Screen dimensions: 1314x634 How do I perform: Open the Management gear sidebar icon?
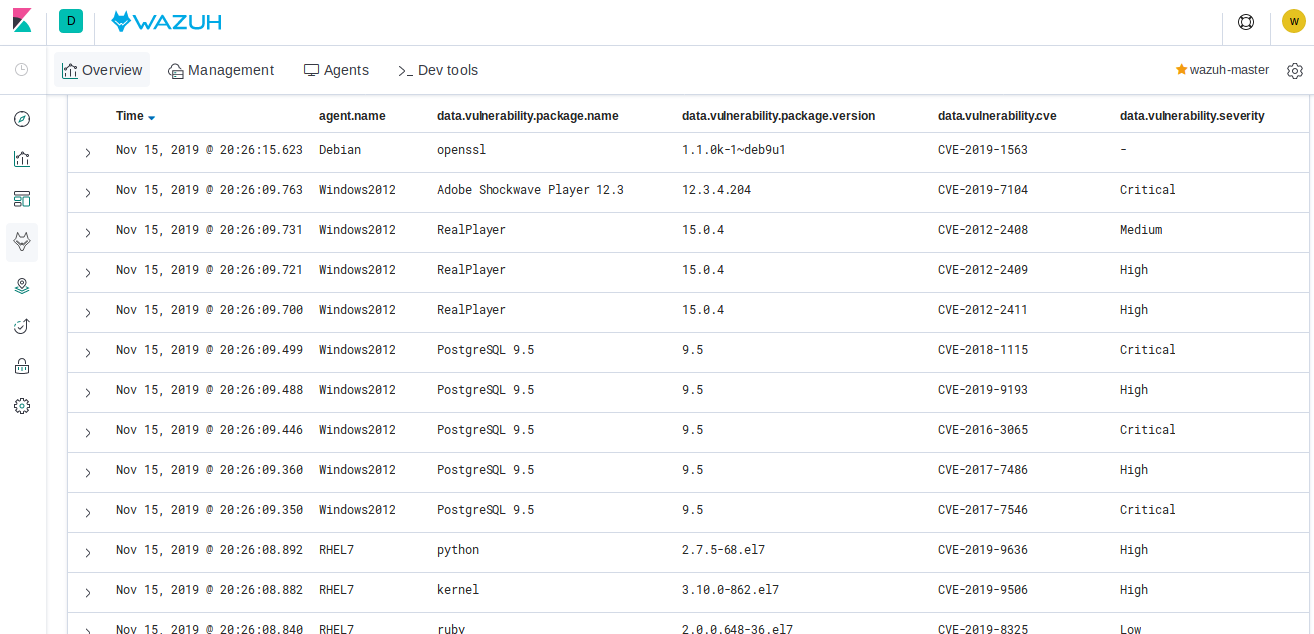click(22, 406)
